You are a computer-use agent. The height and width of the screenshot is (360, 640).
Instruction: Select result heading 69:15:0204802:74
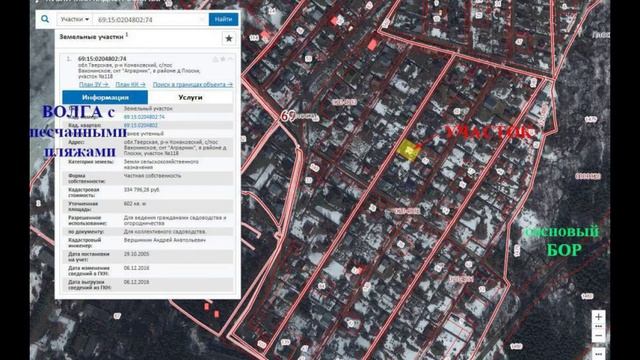pyautogui.click(x=102, y=59)
